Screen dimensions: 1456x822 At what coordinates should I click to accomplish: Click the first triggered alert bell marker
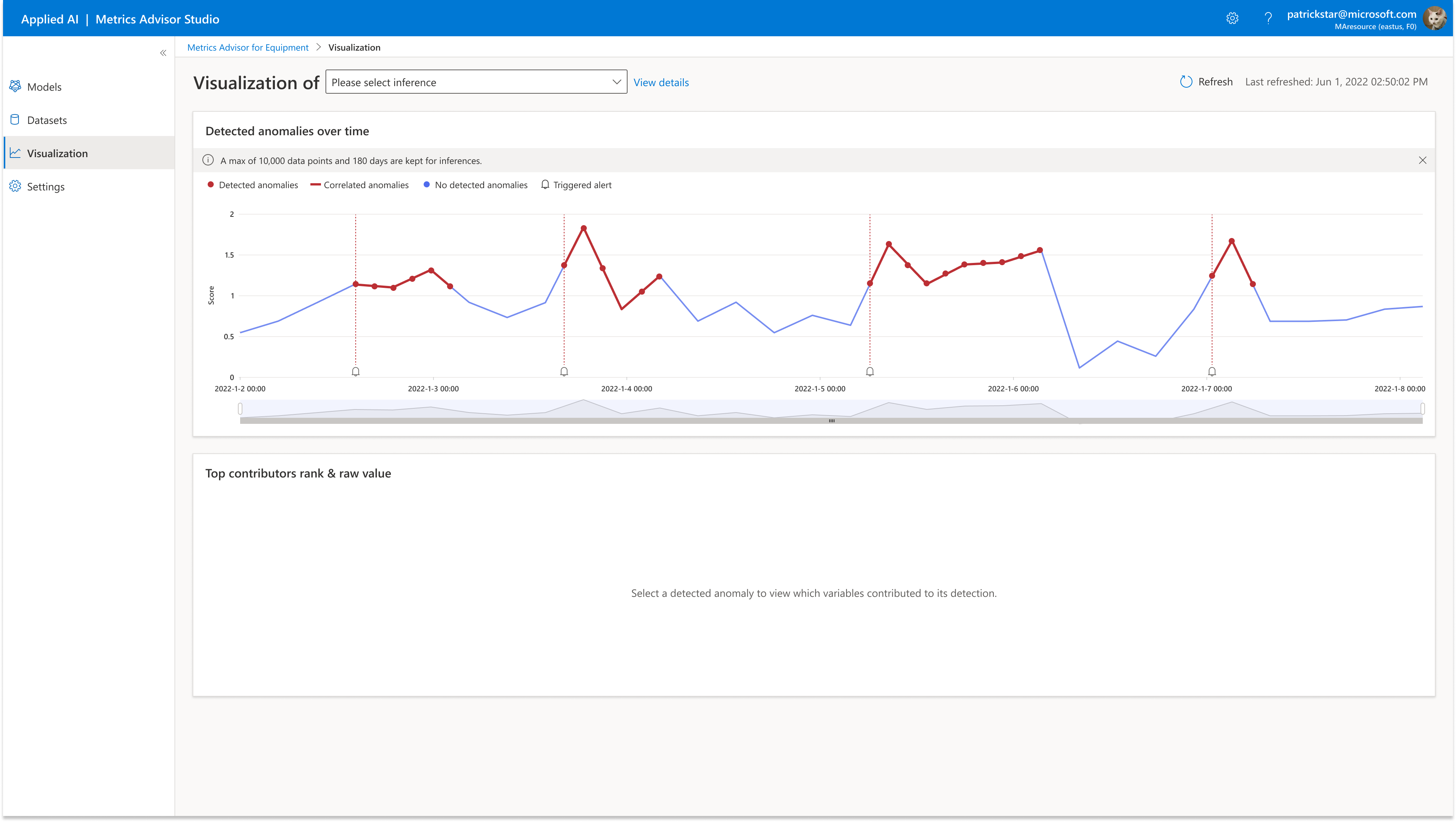[x=356, y=371]
